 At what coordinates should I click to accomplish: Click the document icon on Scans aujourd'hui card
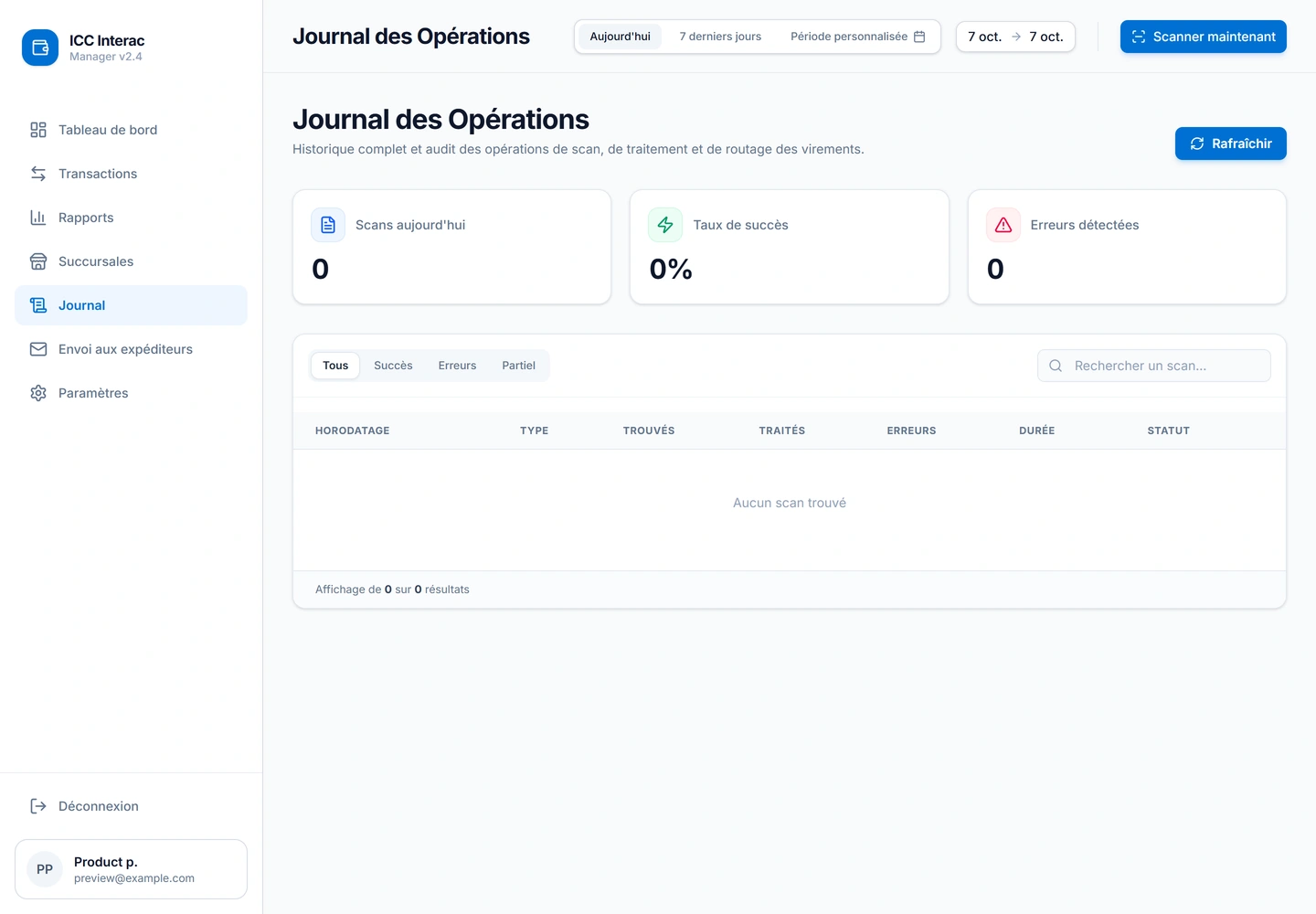[x=328, y=225]
